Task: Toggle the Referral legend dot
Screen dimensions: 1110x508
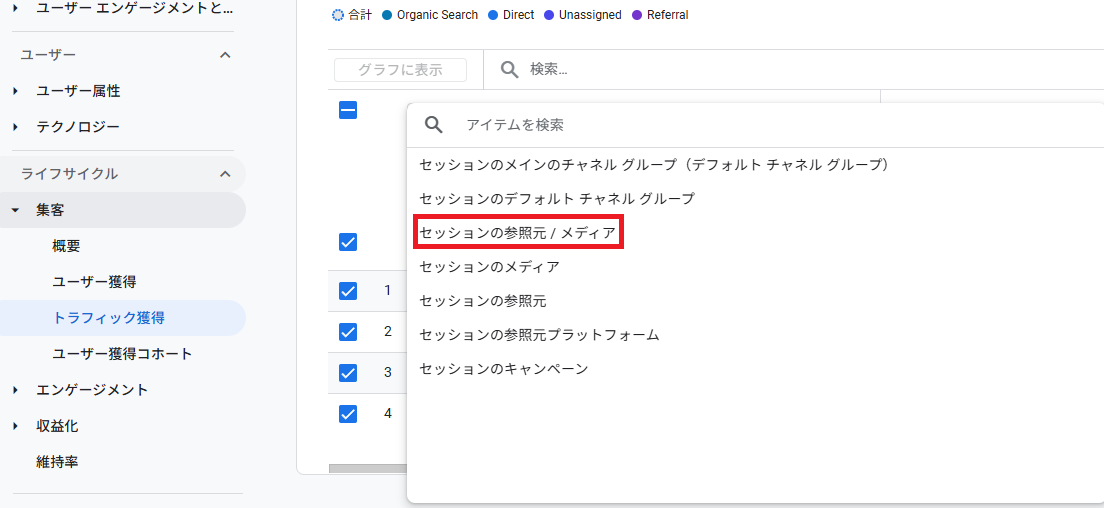Action: coord(636,15)
